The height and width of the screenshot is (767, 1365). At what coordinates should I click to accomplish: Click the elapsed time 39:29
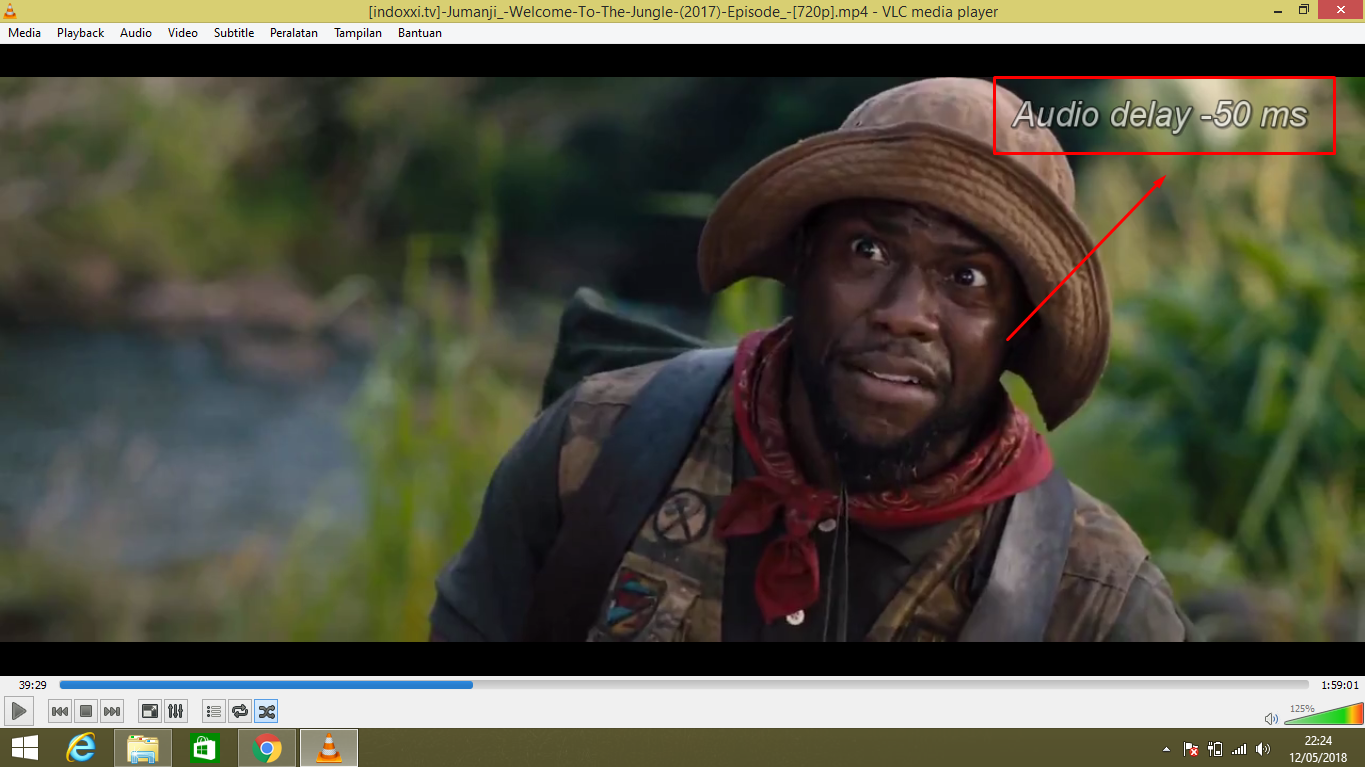click(x=32, y=685)
